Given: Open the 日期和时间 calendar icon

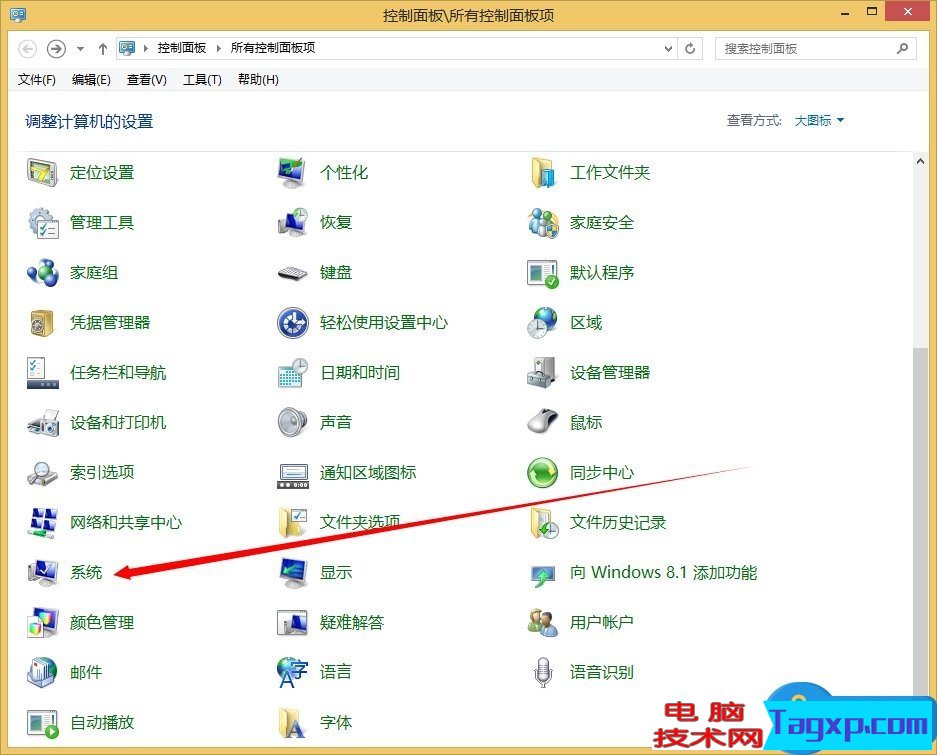Looking at the screenshot, I should (x=293, y=373).
